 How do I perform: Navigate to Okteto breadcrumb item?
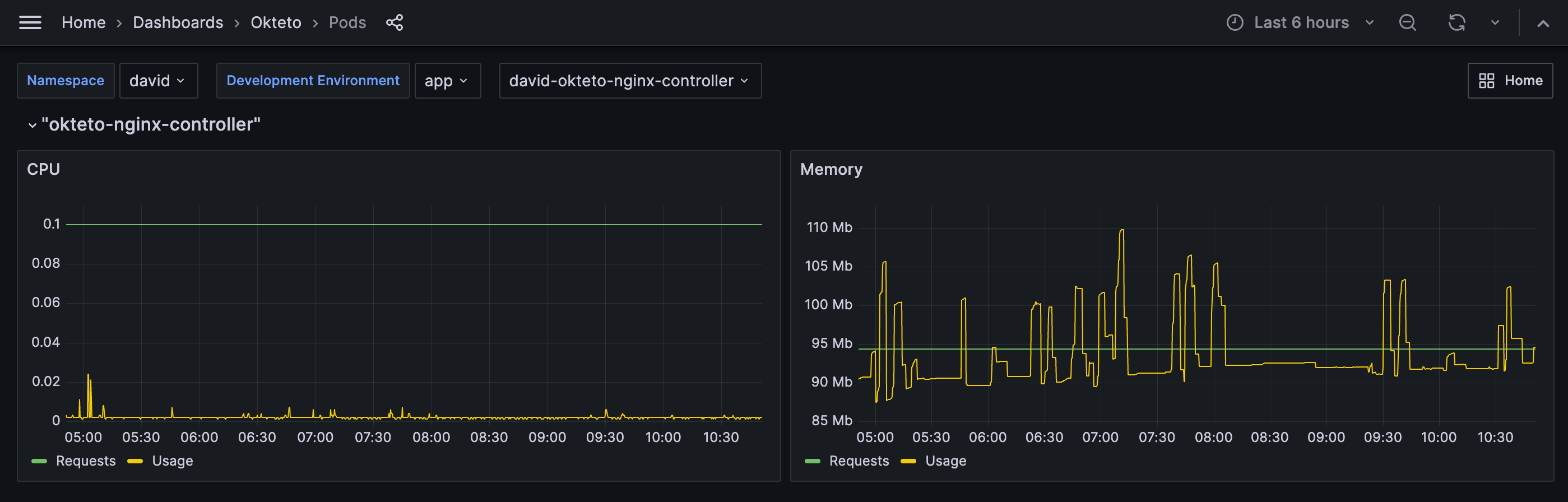pos(276,22)
